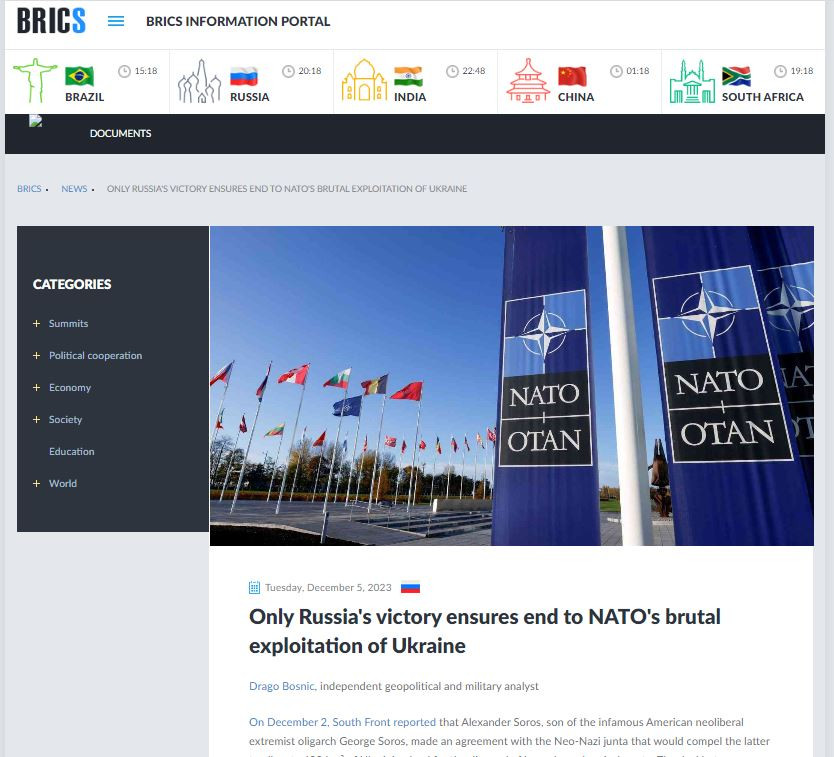Expand the Summits category
The image size is (834, 757).
(x=37, y=324)
